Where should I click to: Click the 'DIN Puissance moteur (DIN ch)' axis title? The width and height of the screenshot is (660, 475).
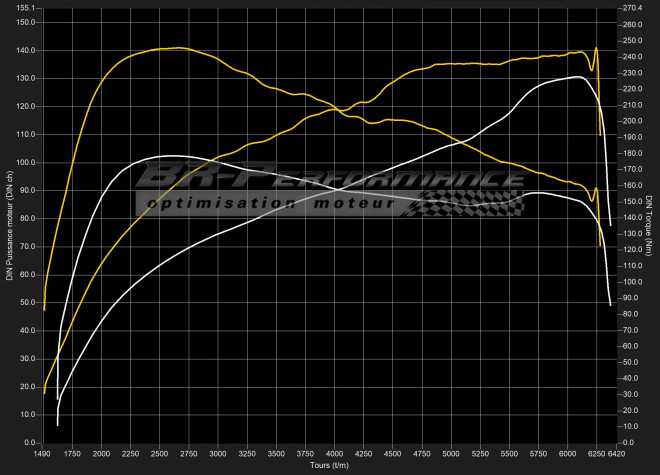tap(9, 225)
